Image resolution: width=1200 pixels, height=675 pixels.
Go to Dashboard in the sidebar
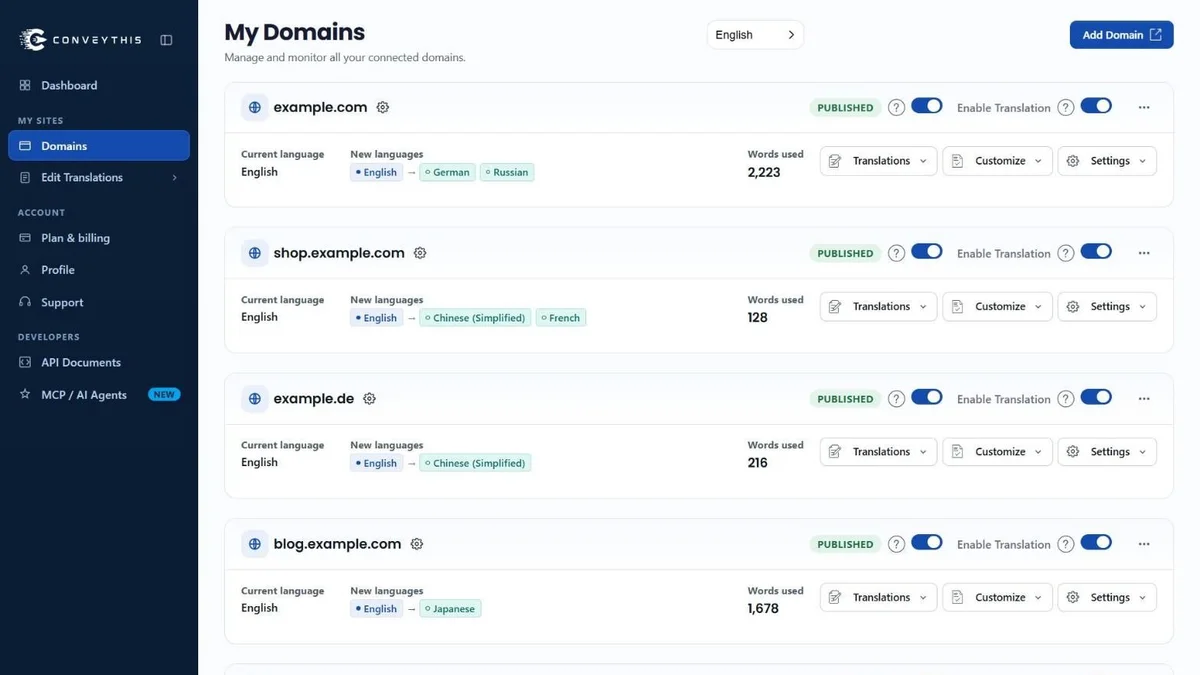[x=98, y=86]
